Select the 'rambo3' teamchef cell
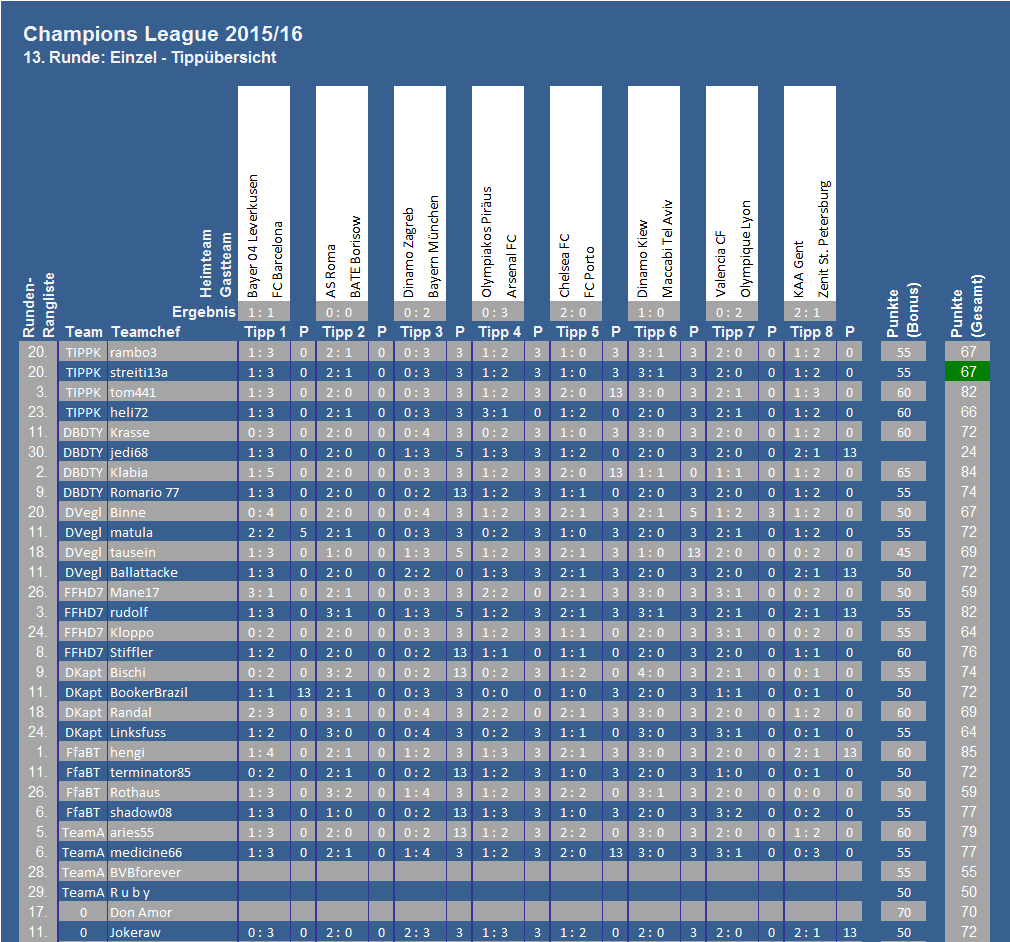This screenshot has width=1010, height=942. pos(173,352)
